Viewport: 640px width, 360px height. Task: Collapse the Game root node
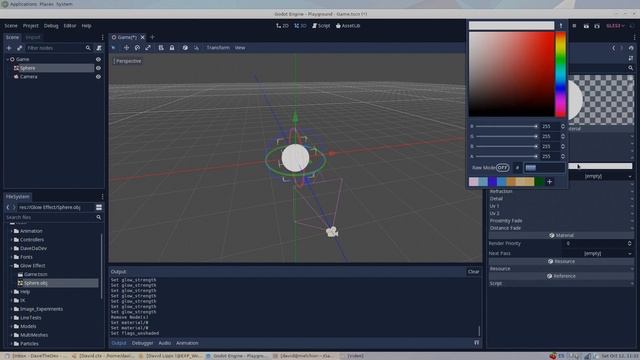tap(7, 59)
